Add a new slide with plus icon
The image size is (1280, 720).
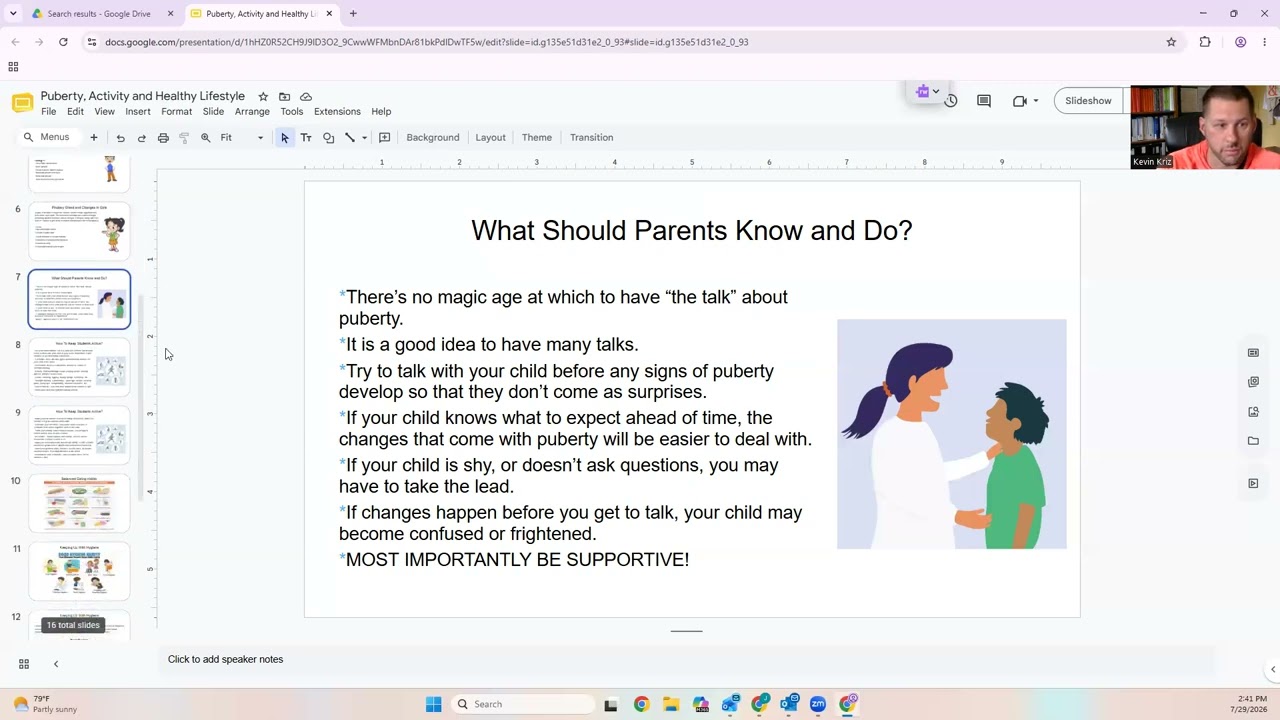point(94,138)
